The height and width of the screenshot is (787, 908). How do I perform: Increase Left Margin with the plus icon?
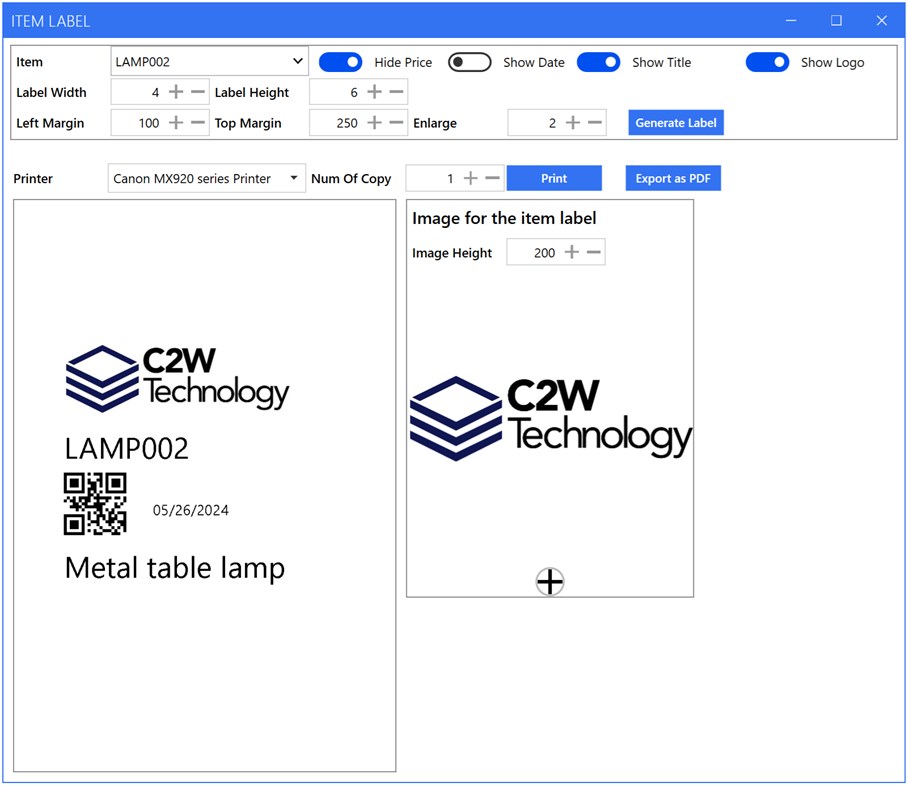click(175, 123)
